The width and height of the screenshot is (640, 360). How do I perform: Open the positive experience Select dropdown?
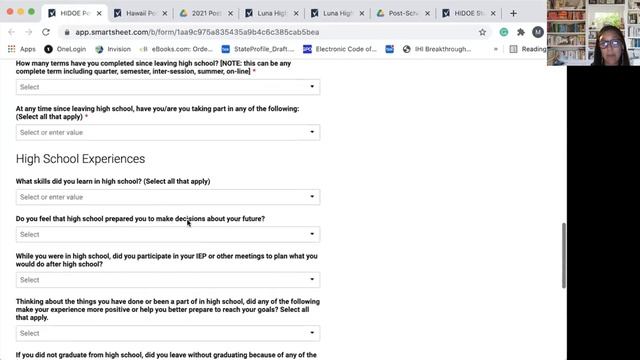168,333
